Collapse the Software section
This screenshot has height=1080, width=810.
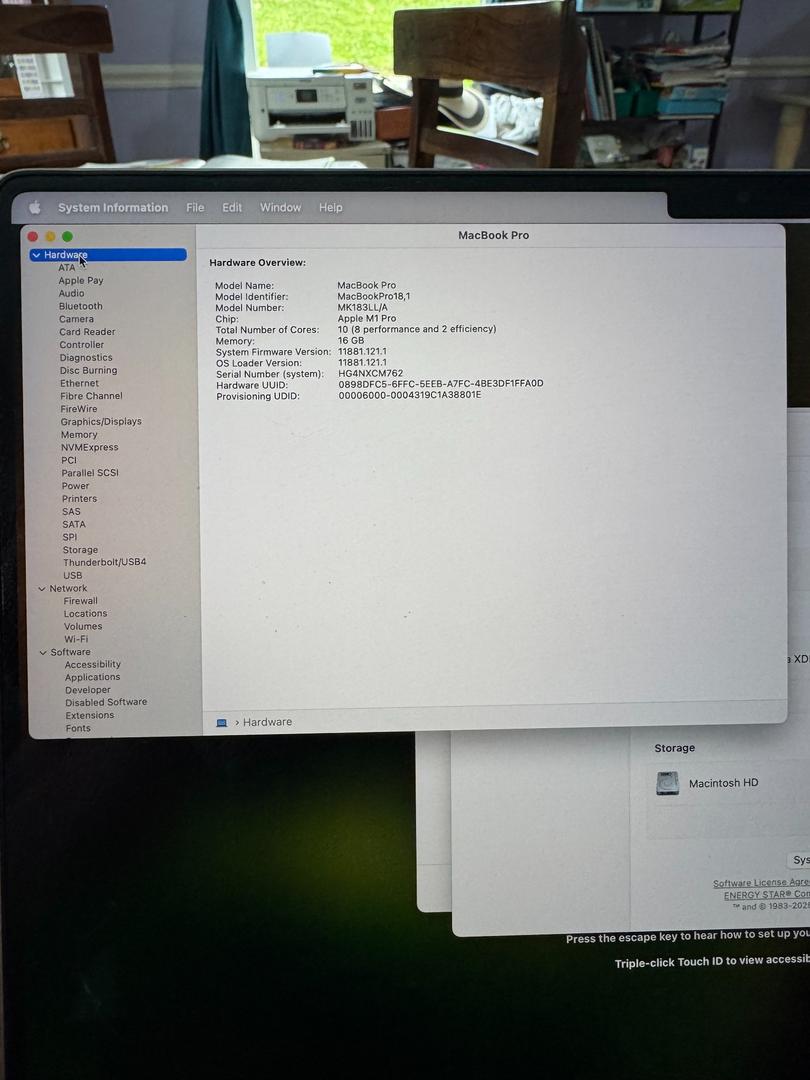(x=43, y=652)
